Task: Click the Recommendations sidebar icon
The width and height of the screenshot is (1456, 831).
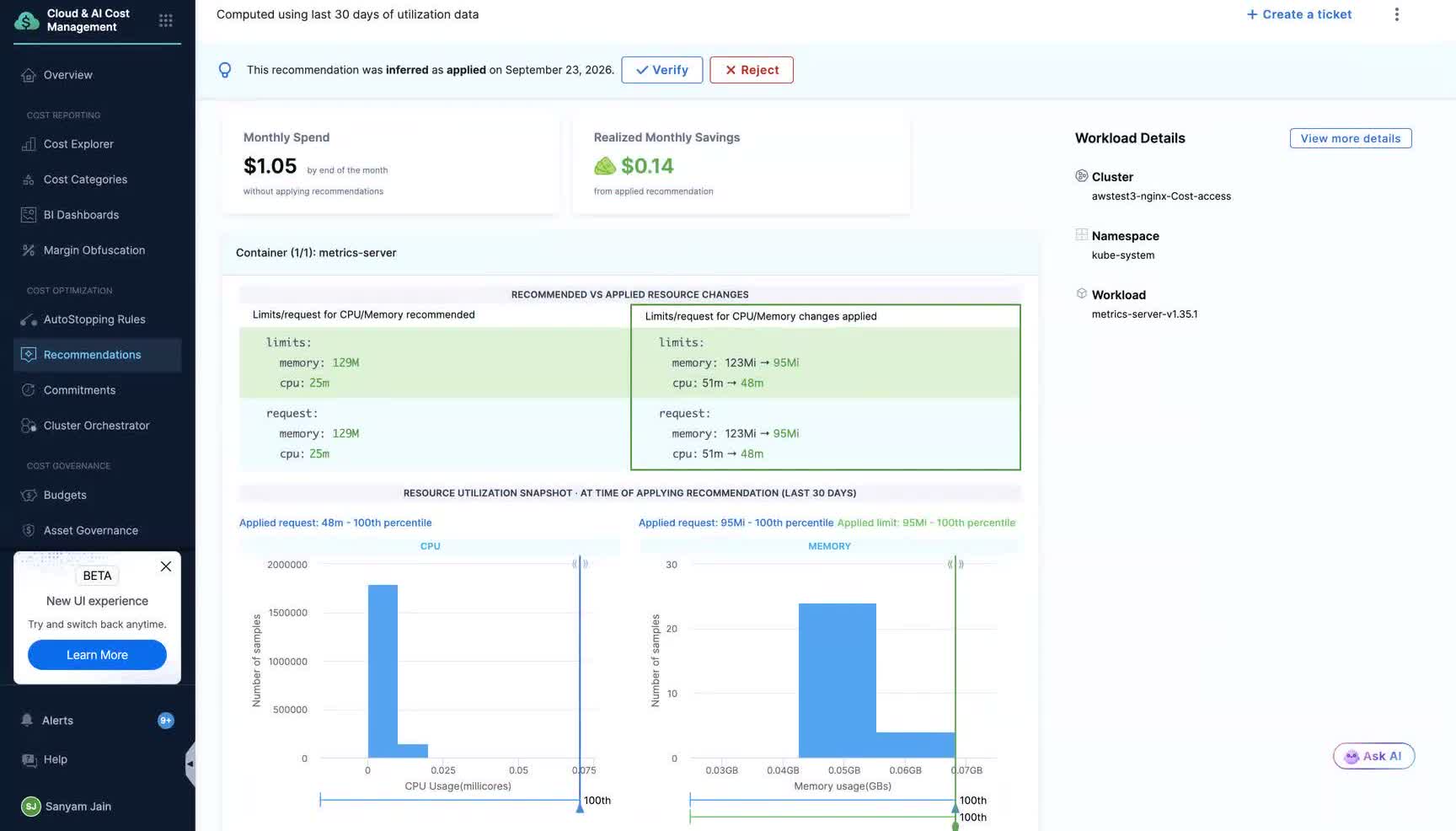Action: pos(29,355)
